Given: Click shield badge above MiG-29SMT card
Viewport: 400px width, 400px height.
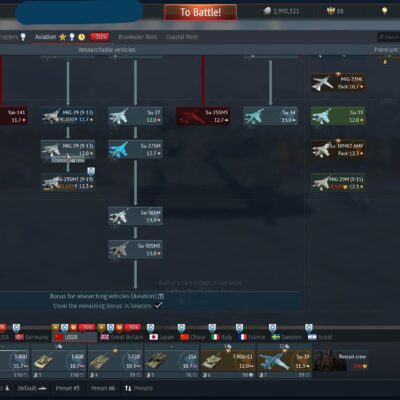Looking at the screenshot, I should [91, 171].
